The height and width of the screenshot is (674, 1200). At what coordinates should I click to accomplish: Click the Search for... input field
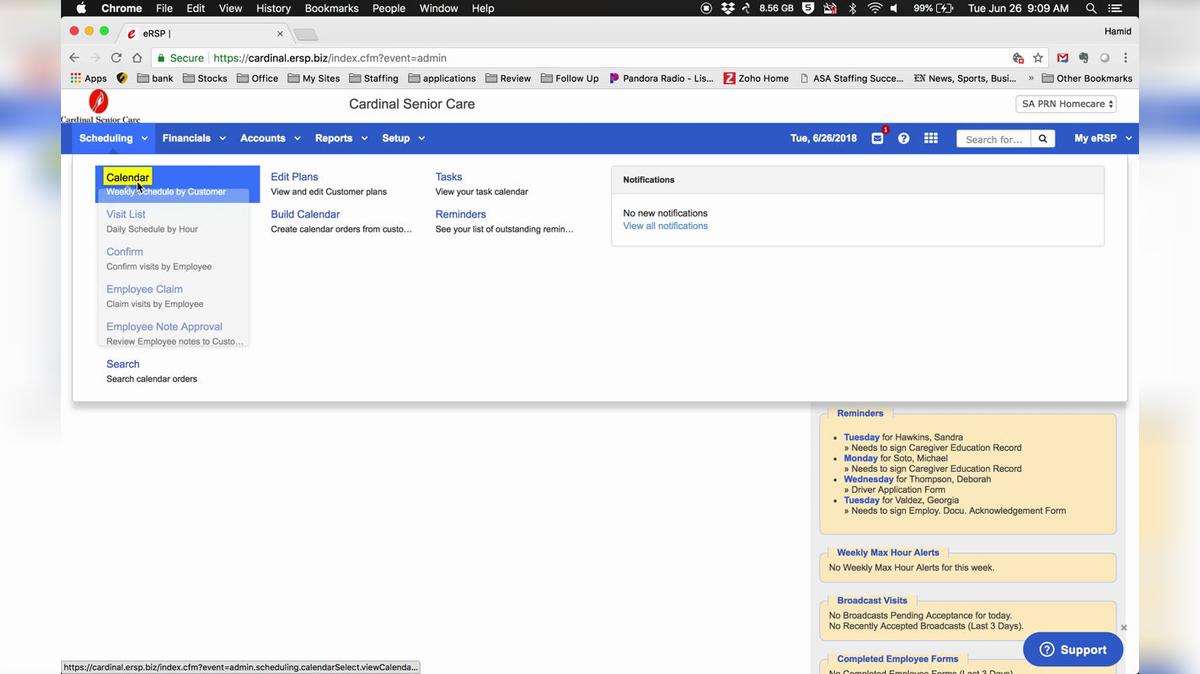tap(993, 139)
